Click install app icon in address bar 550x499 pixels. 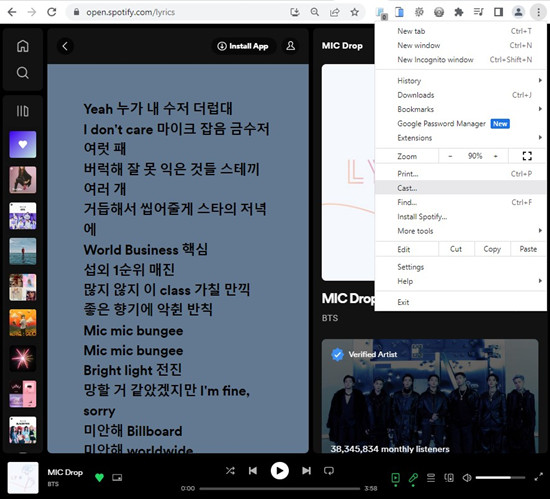(x=295, y=12)
